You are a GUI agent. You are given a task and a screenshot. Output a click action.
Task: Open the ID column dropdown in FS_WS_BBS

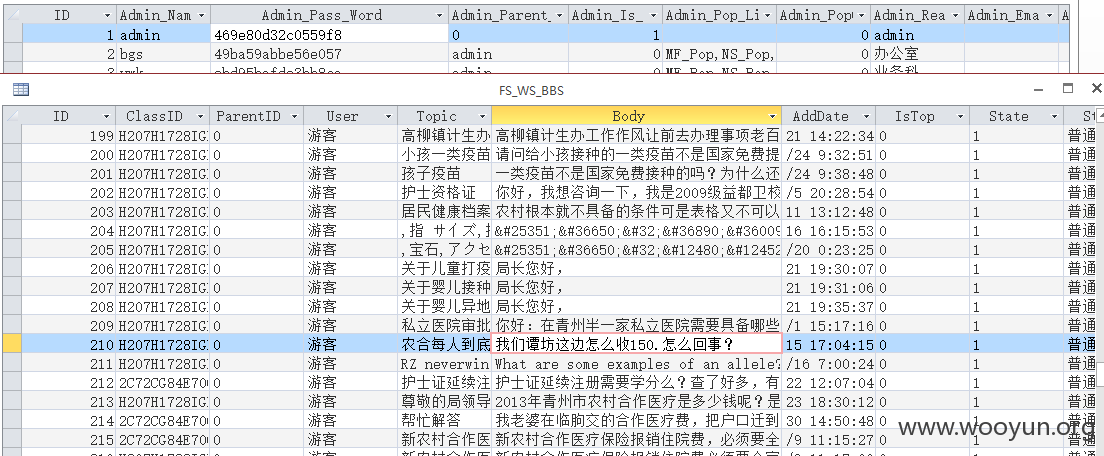pyautogui.click(x=108, y=117)
